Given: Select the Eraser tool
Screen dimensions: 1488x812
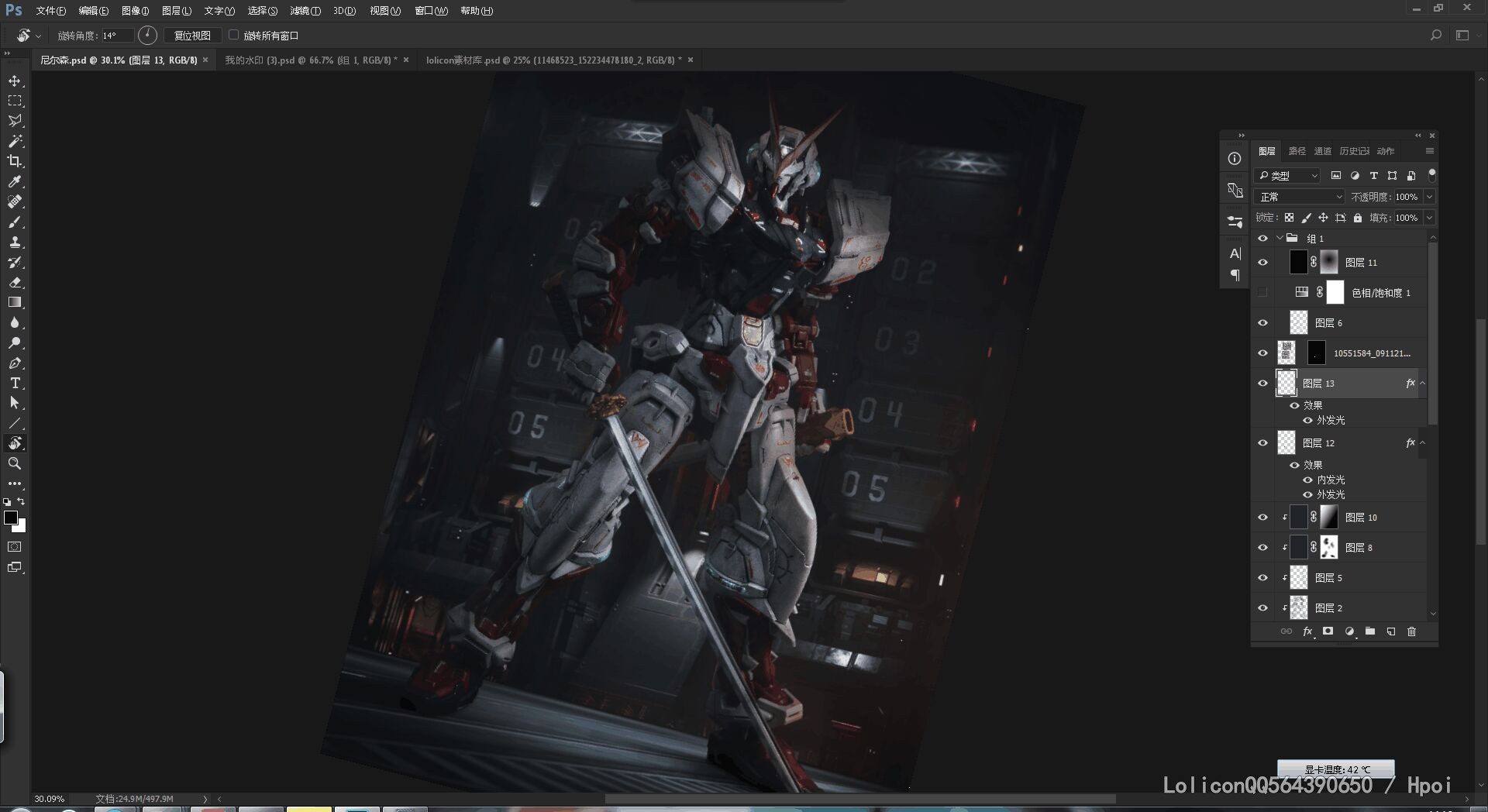Looking at the screenshot, I should (15, 283).
